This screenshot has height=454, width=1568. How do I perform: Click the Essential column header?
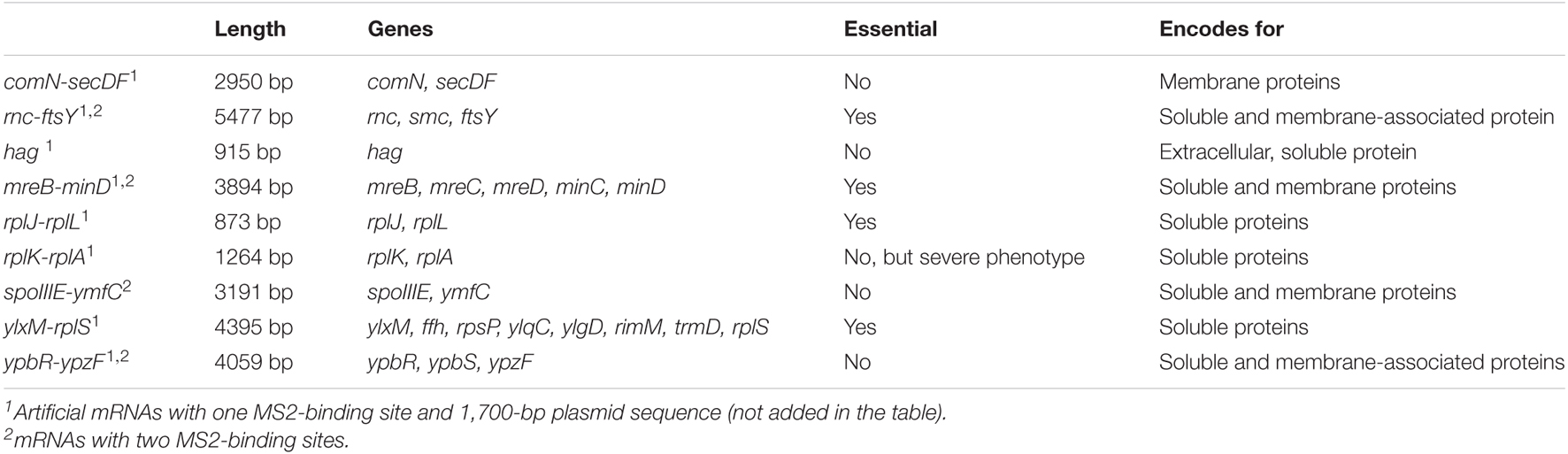point(890,29)
